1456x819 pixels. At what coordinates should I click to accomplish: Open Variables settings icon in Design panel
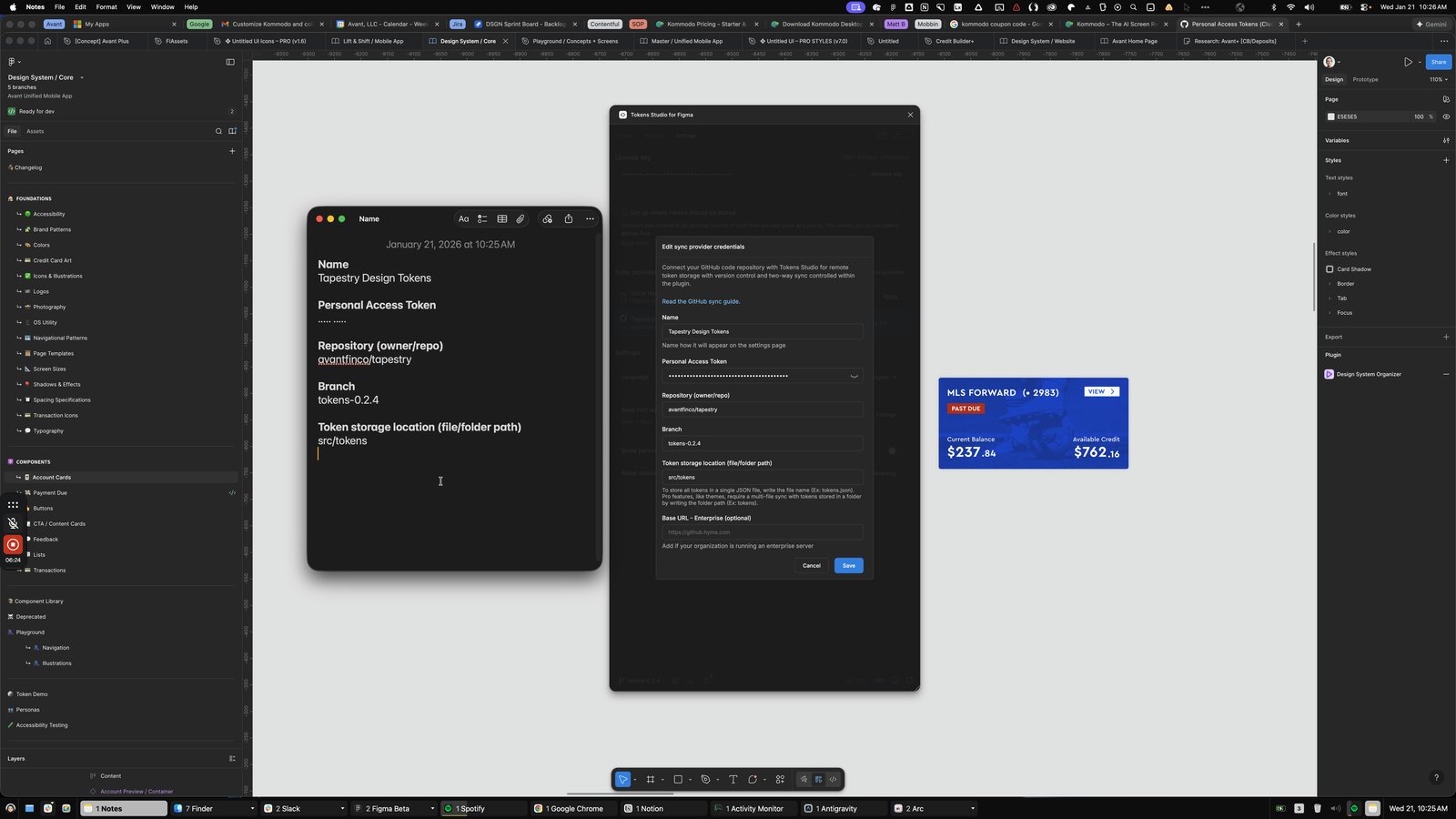pyautogui.click(x=1446, y=140)
